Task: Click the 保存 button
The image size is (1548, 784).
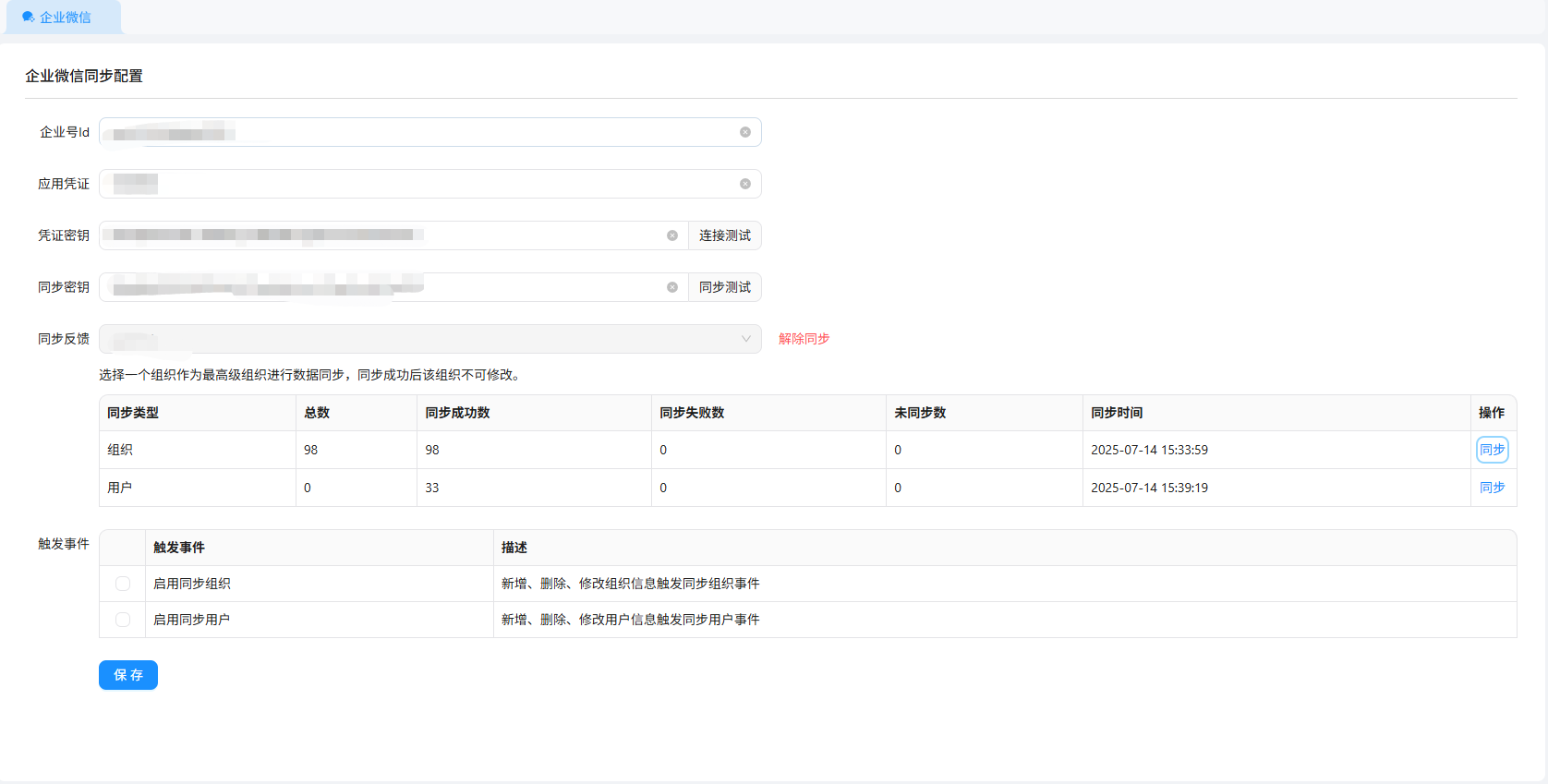Action: [128, 675]
